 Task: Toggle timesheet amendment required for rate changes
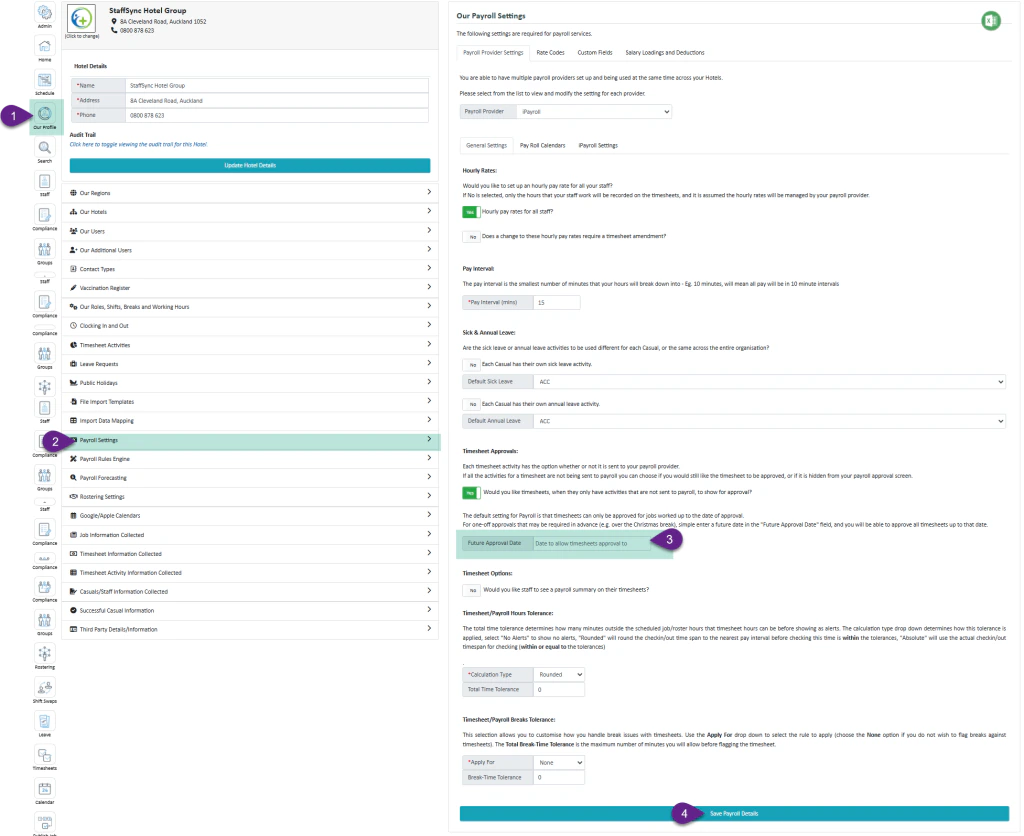click(471, 236)
